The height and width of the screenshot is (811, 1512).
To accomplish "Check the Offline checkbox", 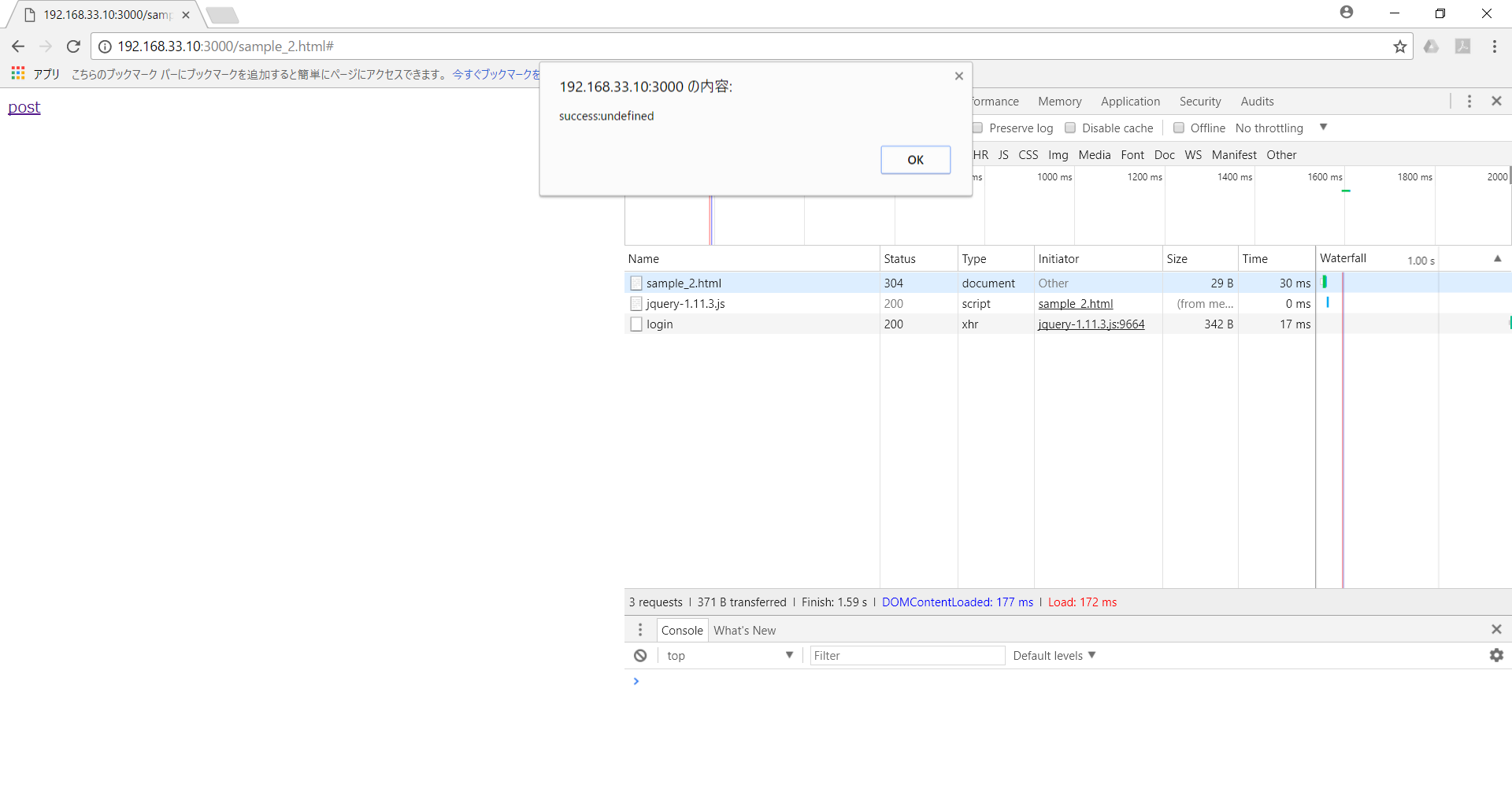I will point(1179,128).
